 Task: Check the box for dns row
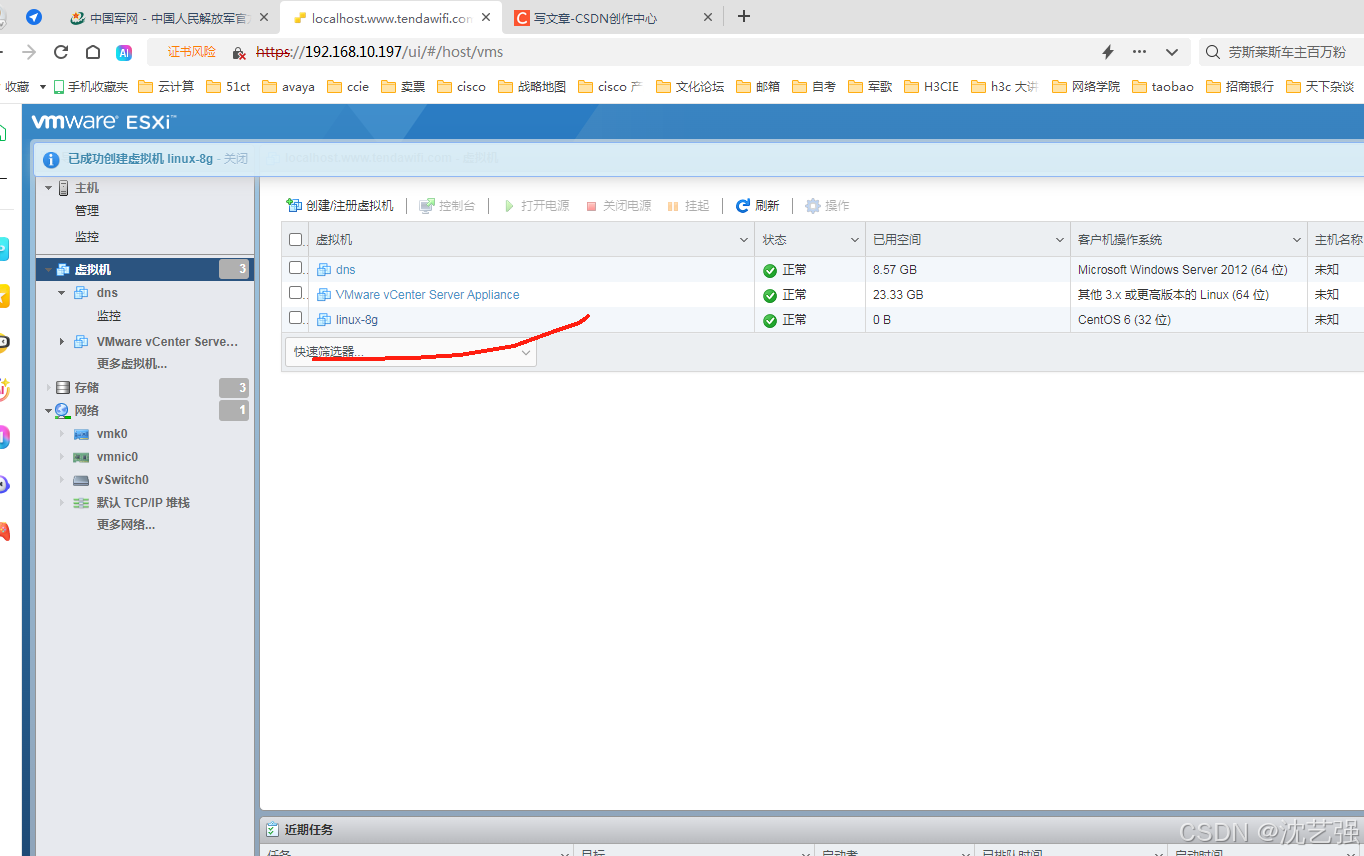pyautogui.click(x=295, y=268)
